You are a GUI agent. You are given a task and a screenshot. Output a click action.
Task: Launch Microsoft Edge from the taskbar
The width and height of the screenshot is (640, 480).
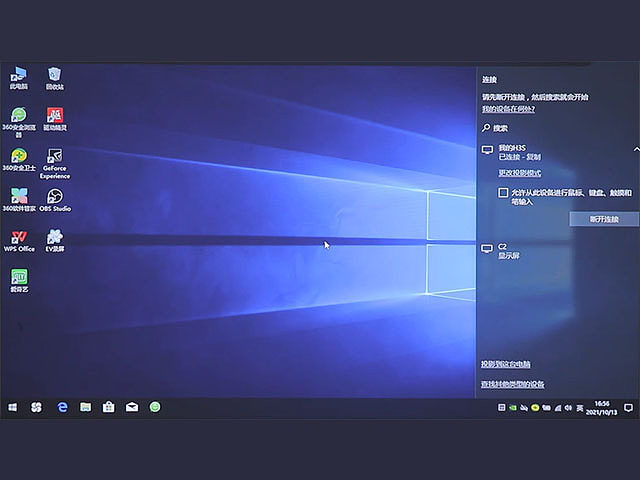click(62, 407)
